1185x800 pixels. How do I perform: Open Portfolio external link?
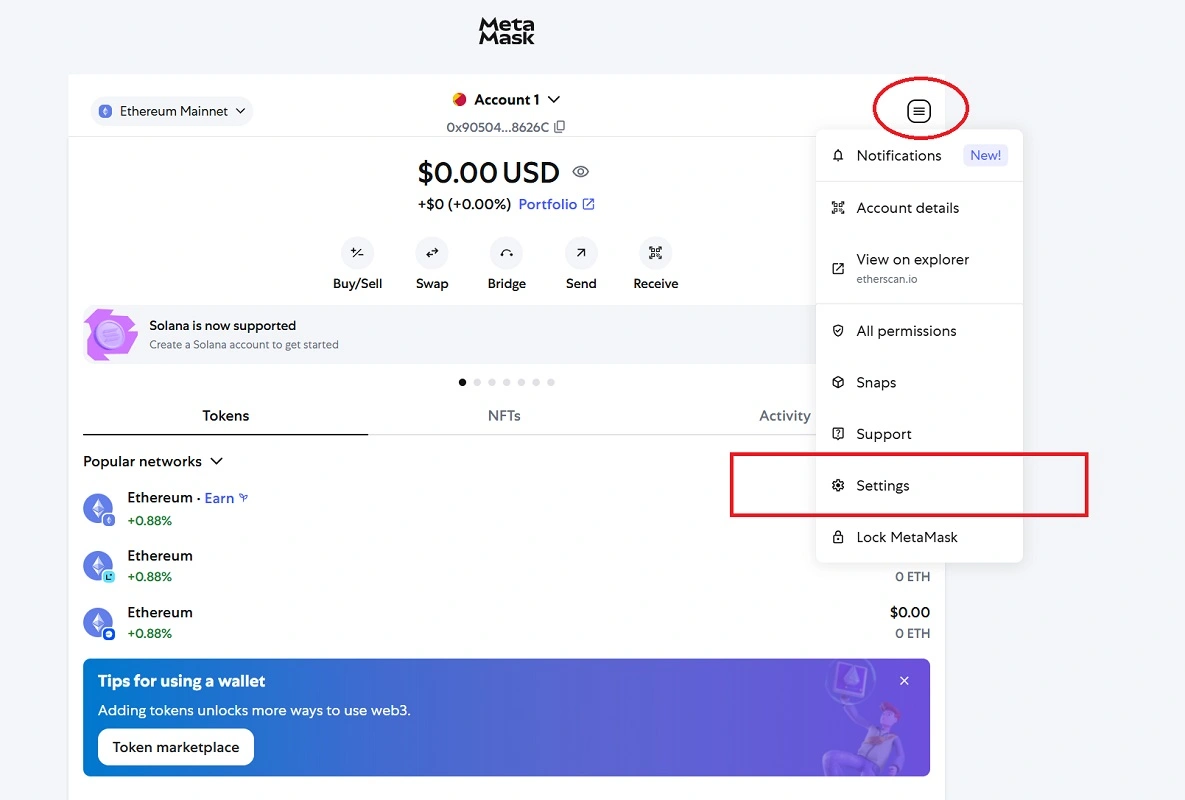[556, 204]
